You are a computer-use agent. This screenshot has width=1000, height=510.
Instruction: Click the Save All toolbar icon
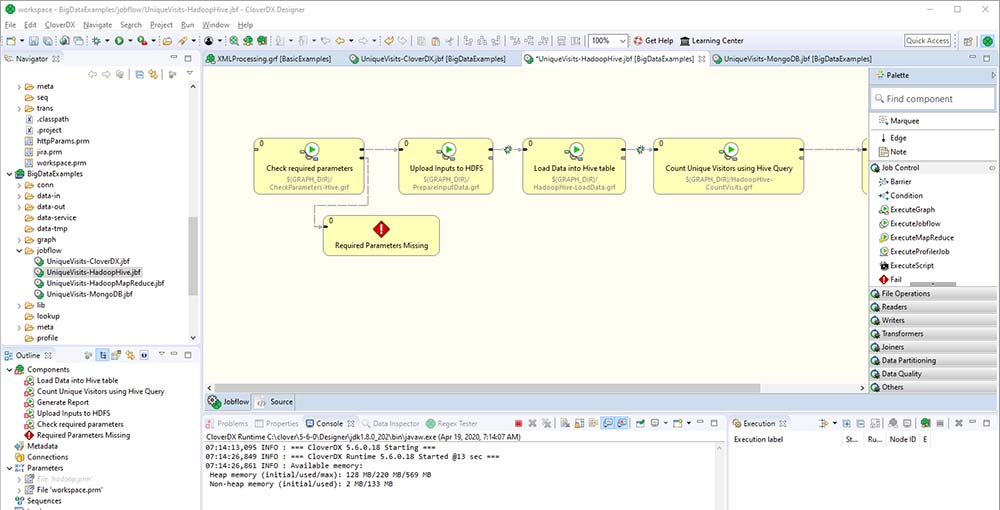point(47,41)
